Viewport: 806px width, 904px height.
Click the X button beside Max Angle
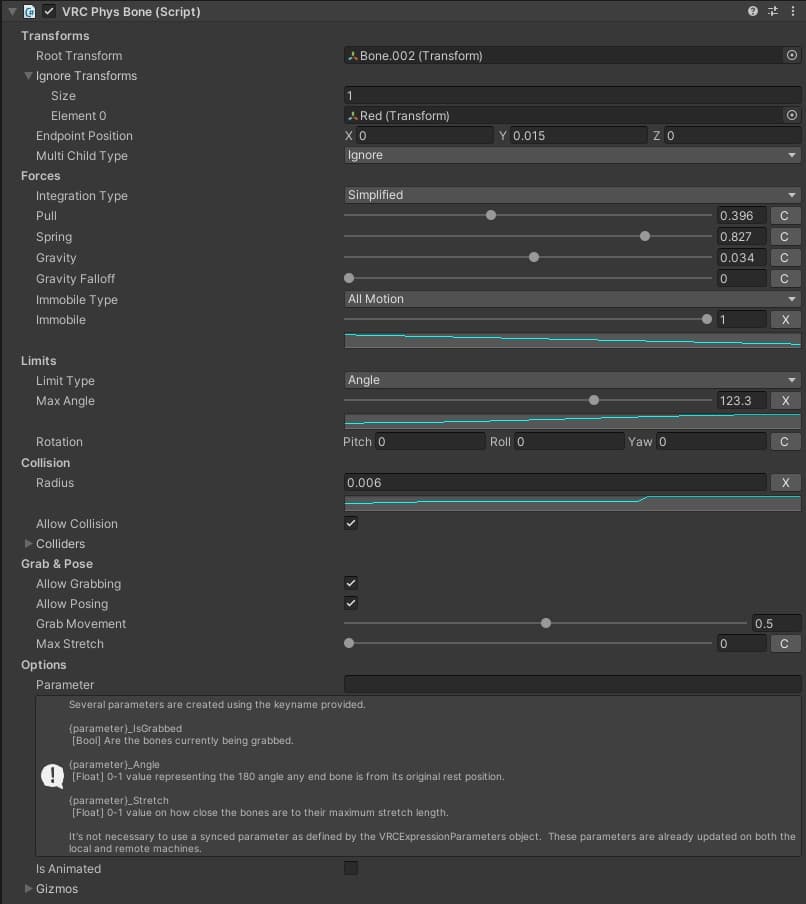point(785,400)
